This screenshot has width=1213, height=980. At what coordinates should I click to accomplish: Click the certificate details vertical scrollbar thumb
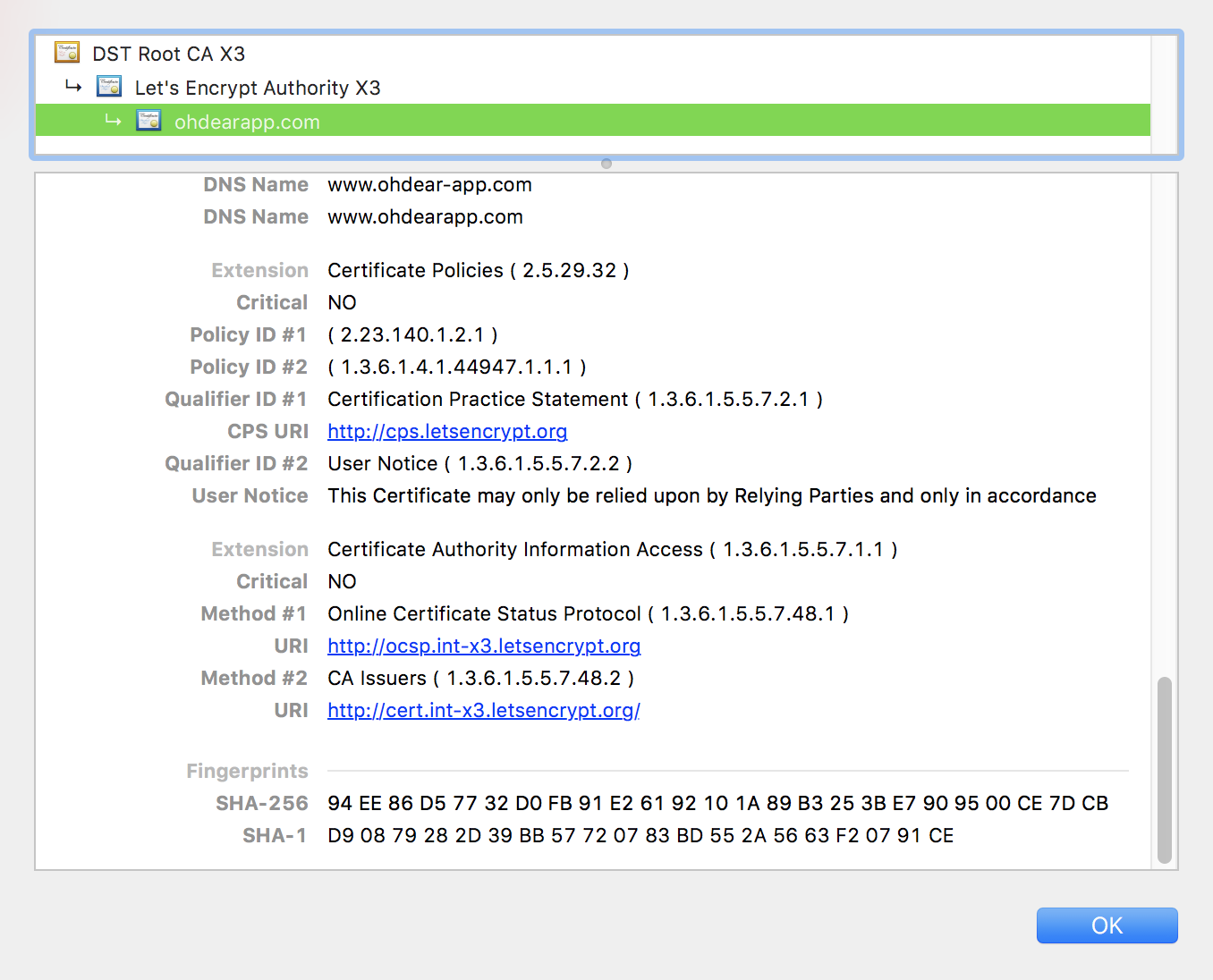click(x=1164, y=770)
